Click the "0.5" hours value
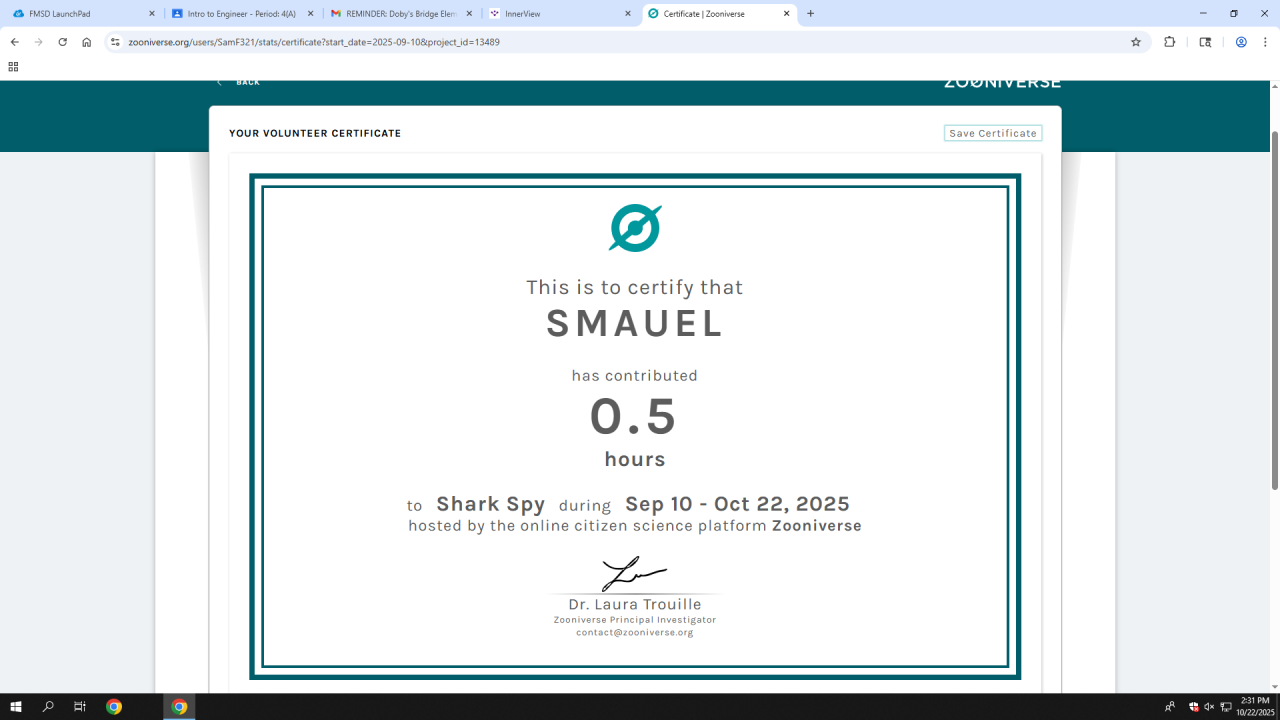The height and width of the screenshot is (720, 1280). point(634,417)
